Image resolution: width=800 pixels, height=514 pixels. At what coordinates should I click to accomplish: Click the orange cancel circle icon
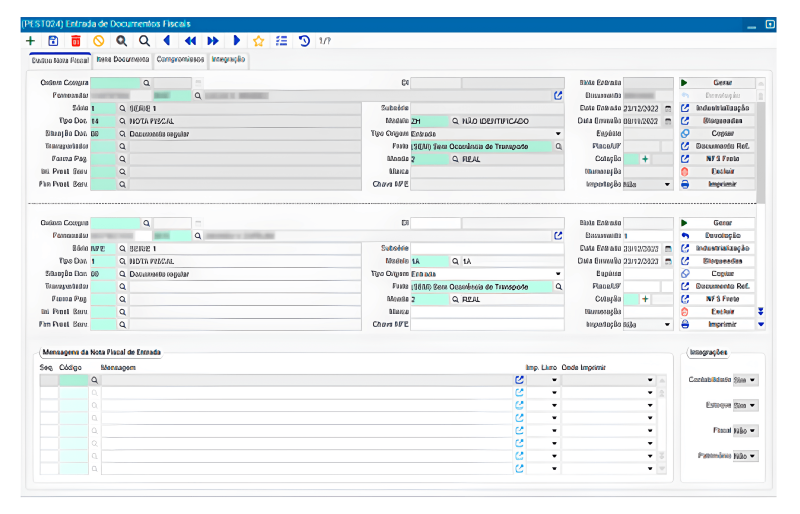pos(98,41)
